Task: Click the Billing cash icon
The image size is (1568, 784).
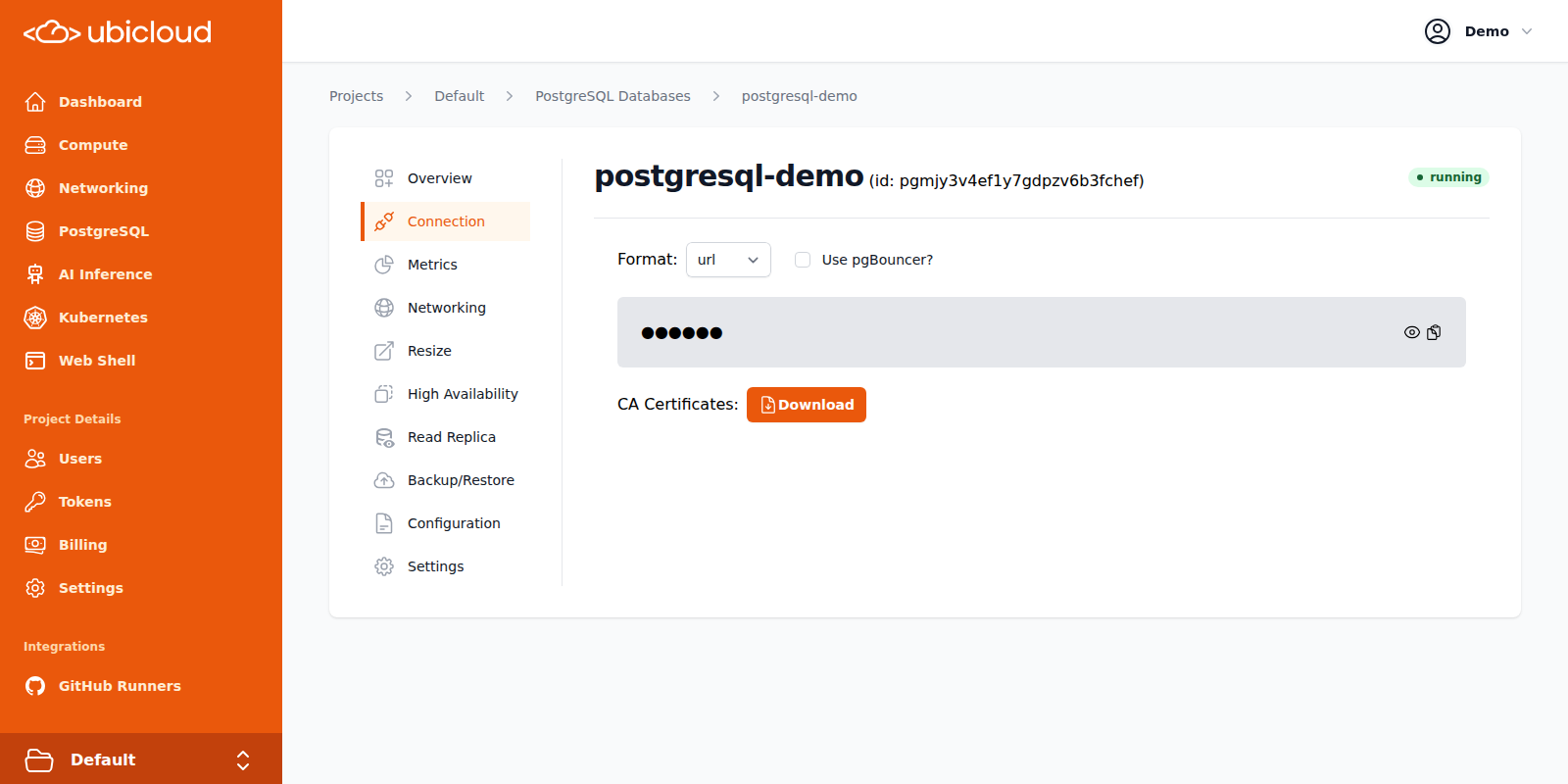Action: click(35, 545)
